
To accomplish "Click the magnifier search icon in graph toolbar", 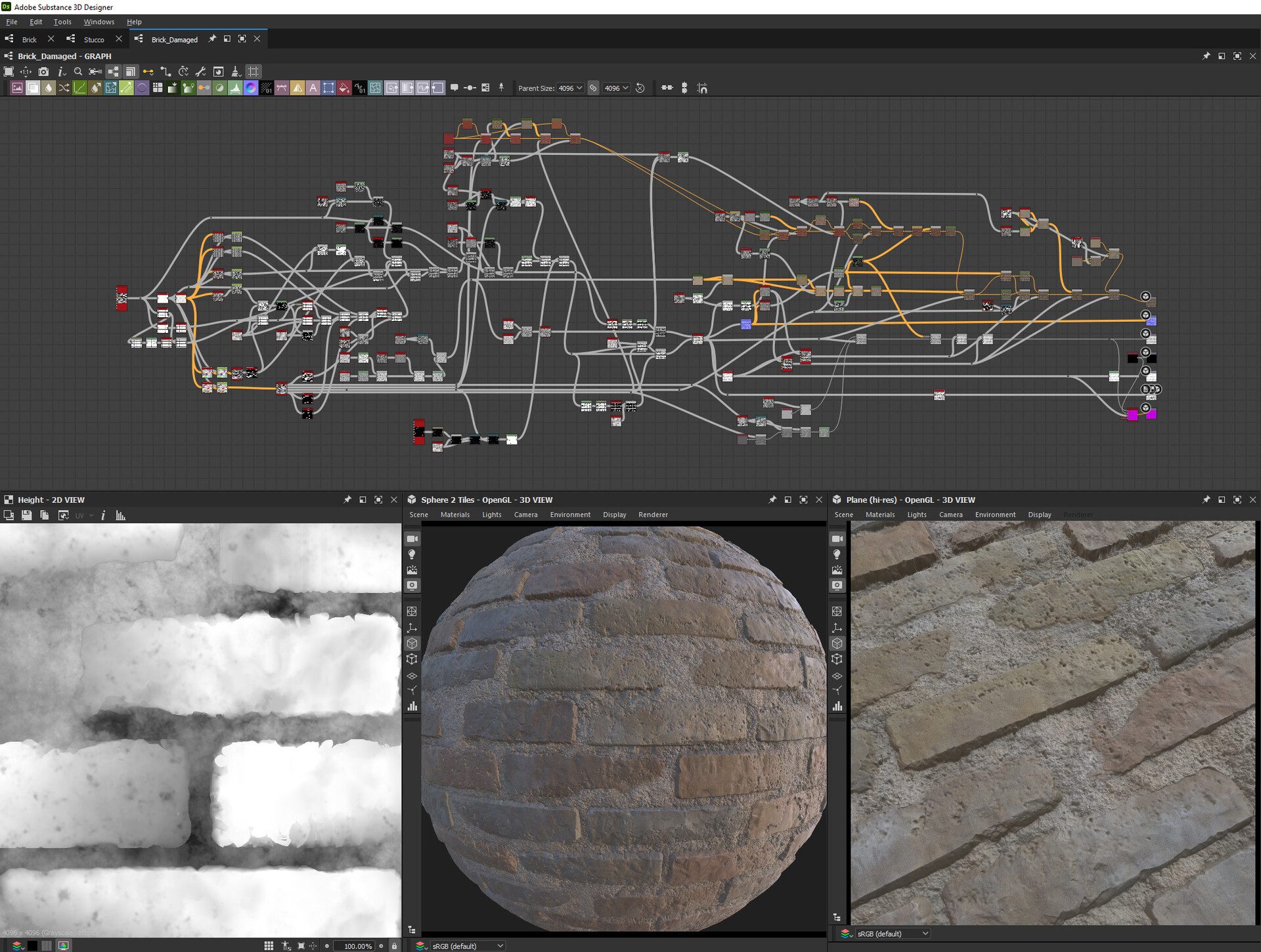I will (78, 72).
